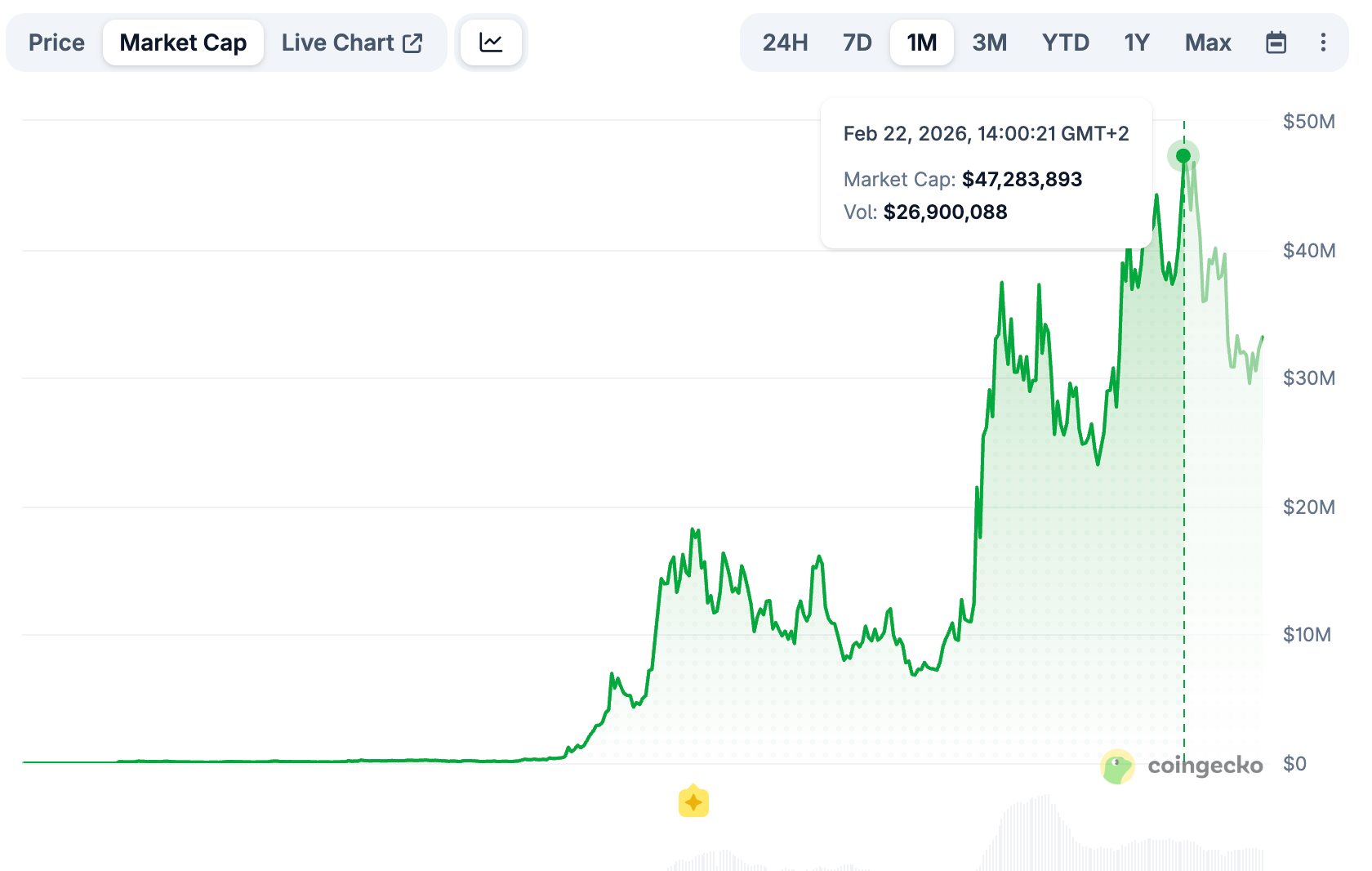Switch to the 7D tab
Viewport: 1372px width, 871px height.
coord(857,42)
